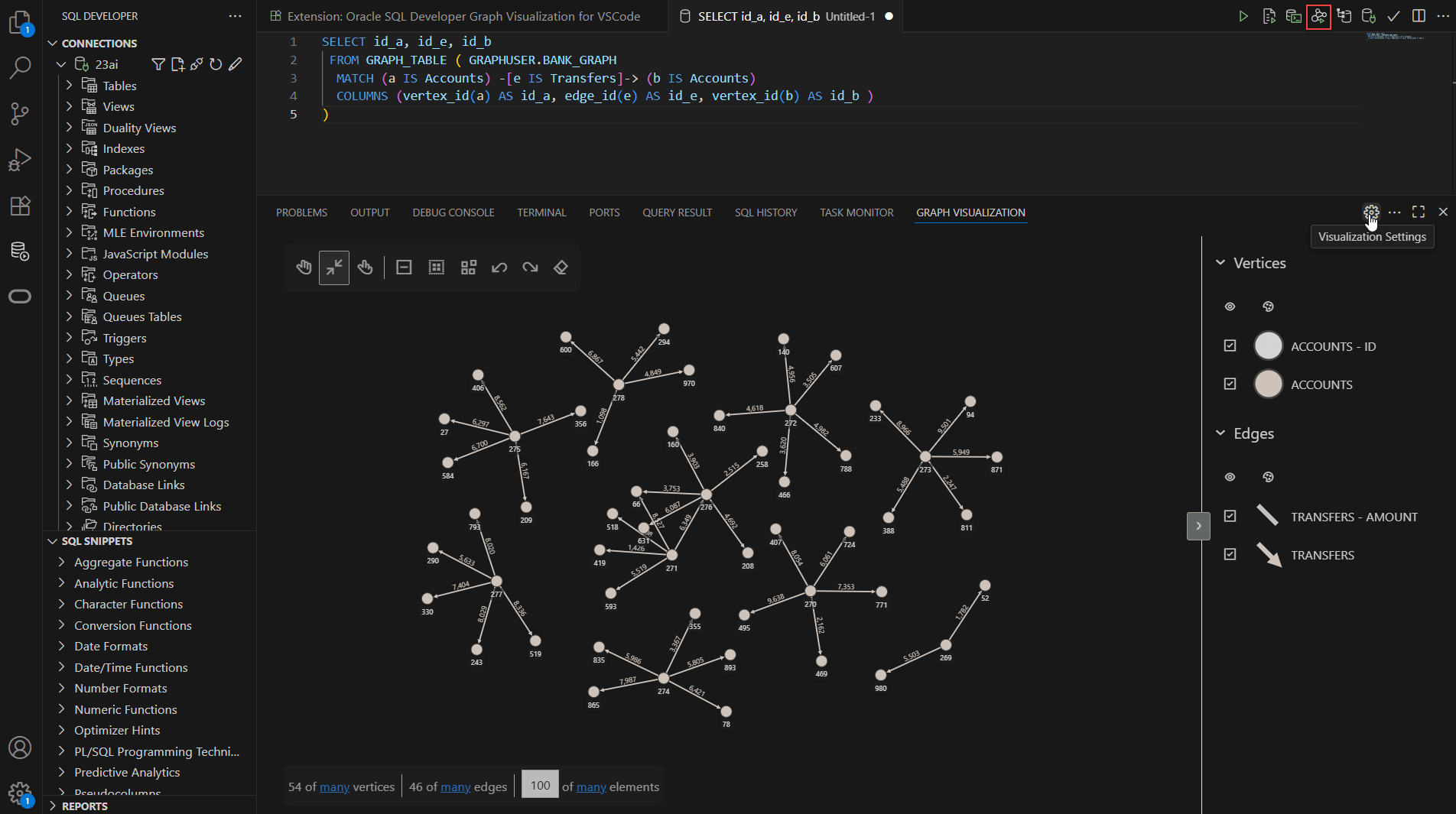The height and width of the screenshot is (814, 1456).
Task: Split the editor with the split icon
Action: 1419,16
